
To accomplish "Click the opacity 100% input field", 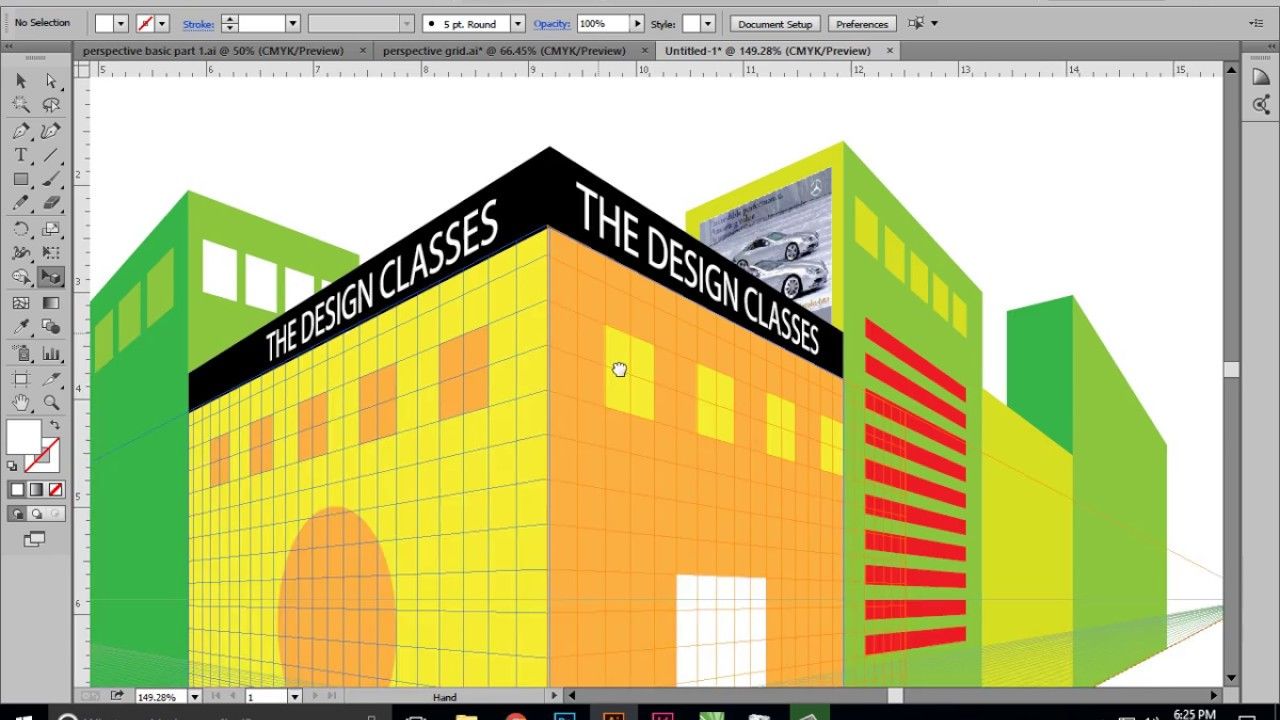I will 603,23.
